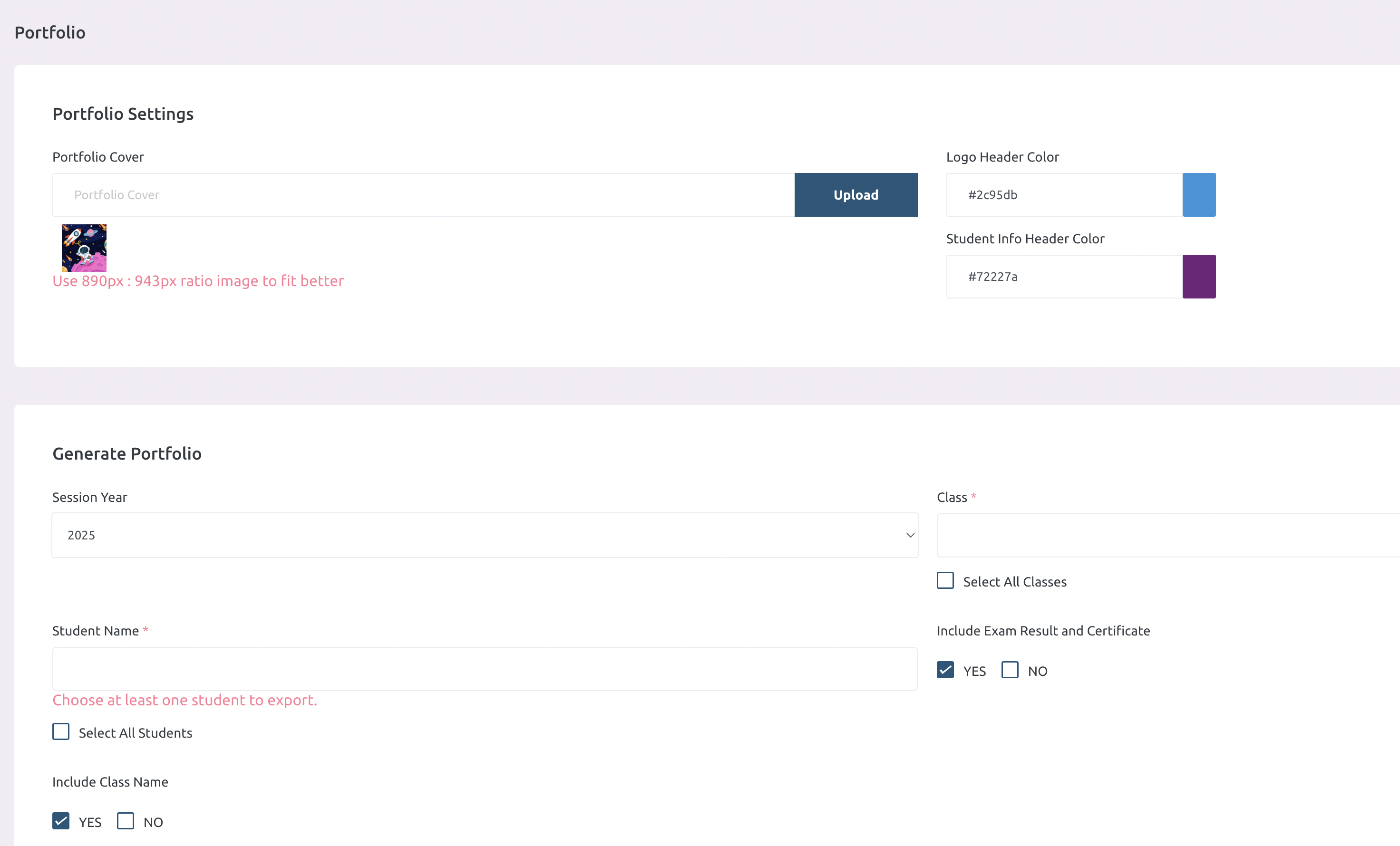1400x846 pixels.
Task: Uncheck YES under Include Class Name
Action: (61, 821)
